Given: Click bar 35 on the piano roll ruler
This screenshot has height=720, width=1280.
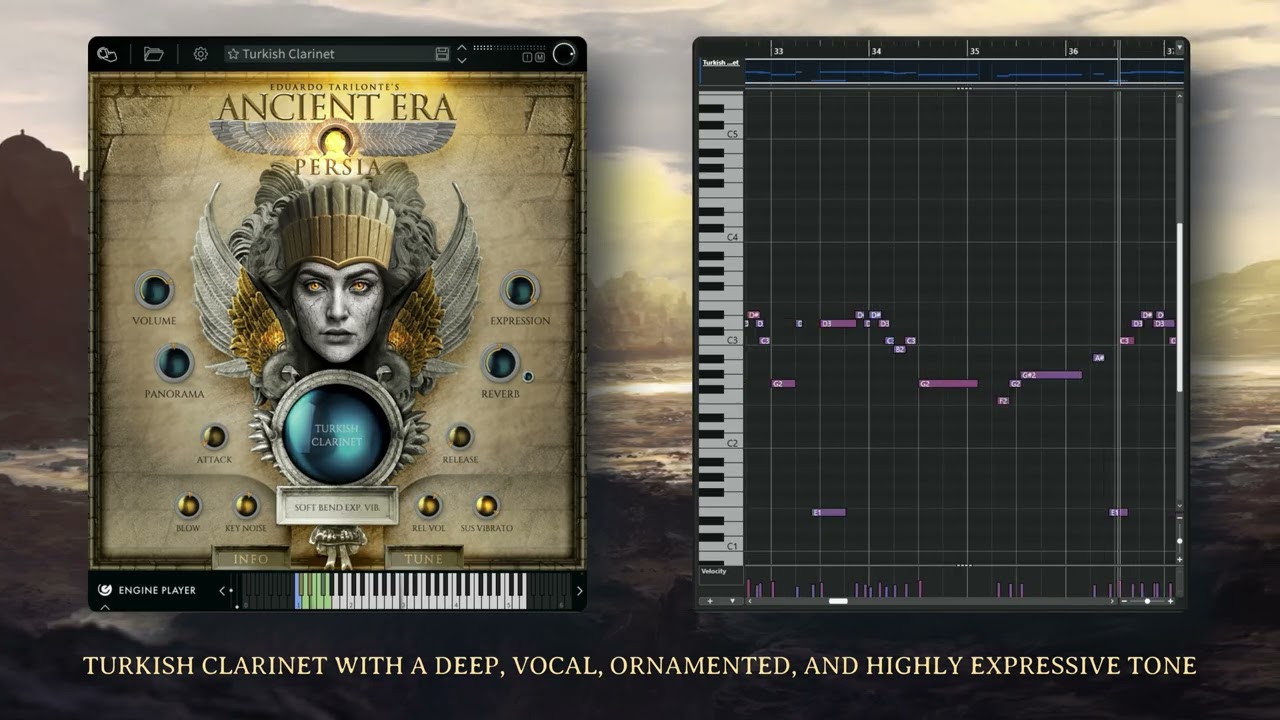Looking at the screenshot, I should point(975,51).
